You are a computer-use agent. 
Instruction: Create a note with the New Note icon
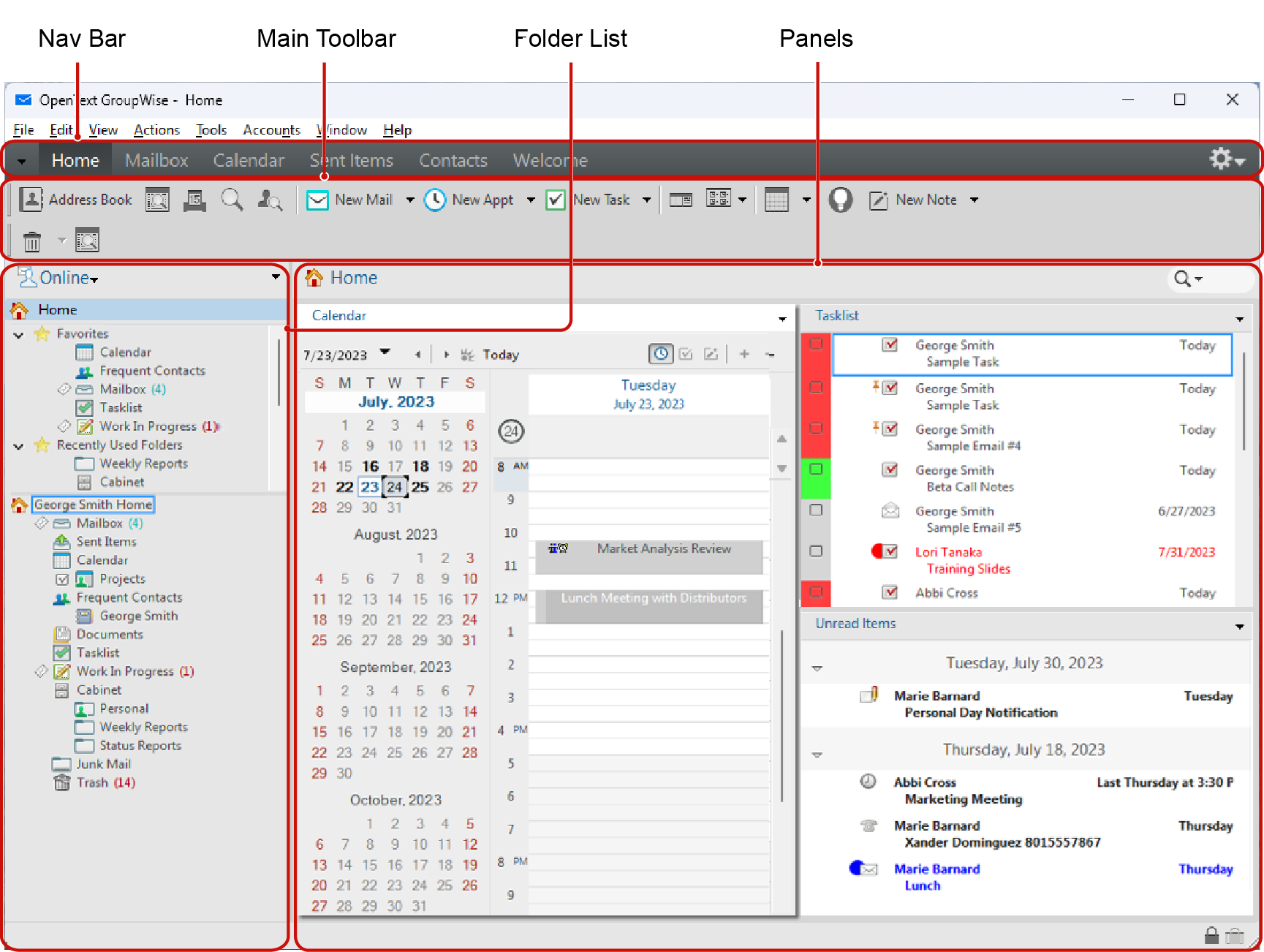pyautogui.click(x=878, y=200)
